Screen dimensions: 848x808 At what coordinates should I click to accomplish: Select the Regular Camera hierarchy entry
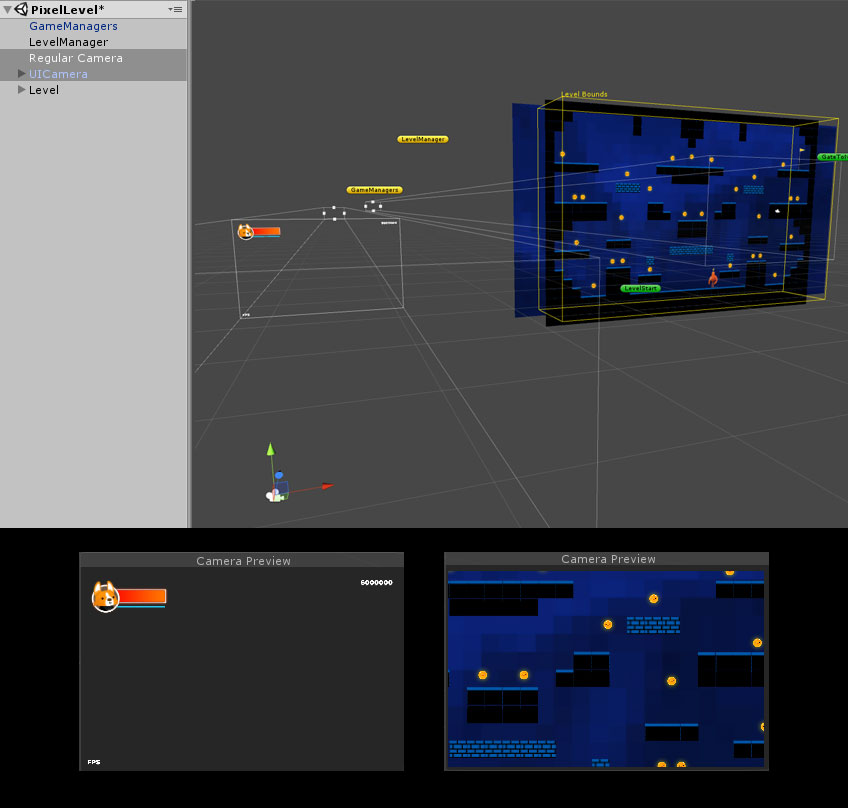pos(76,58)
